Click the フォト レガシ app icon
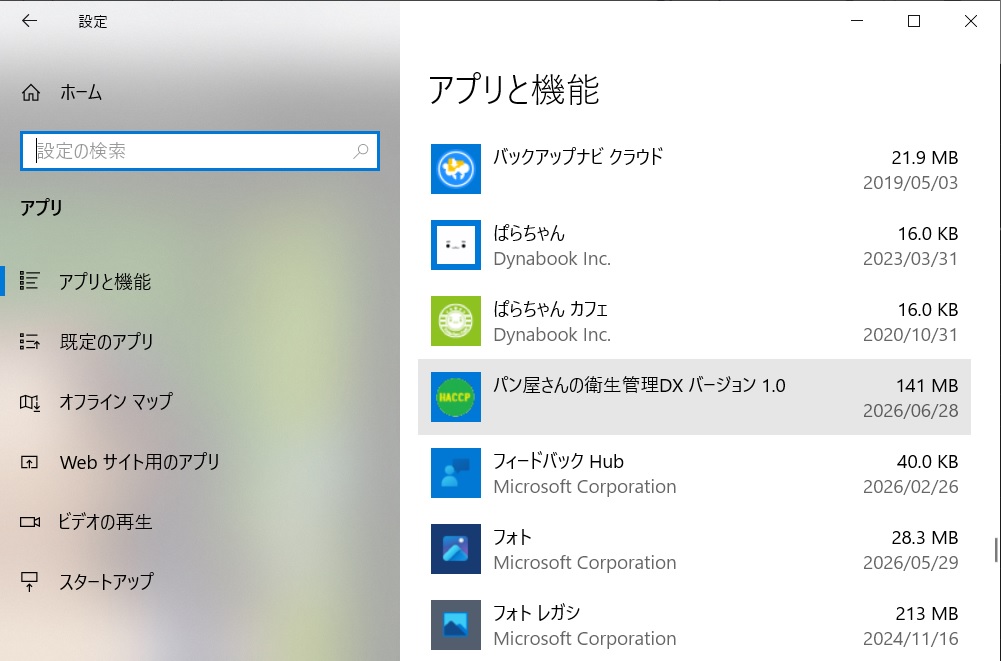Viewport: 1001px width, 661px height. pyautogui.click(x=456, y=625)
